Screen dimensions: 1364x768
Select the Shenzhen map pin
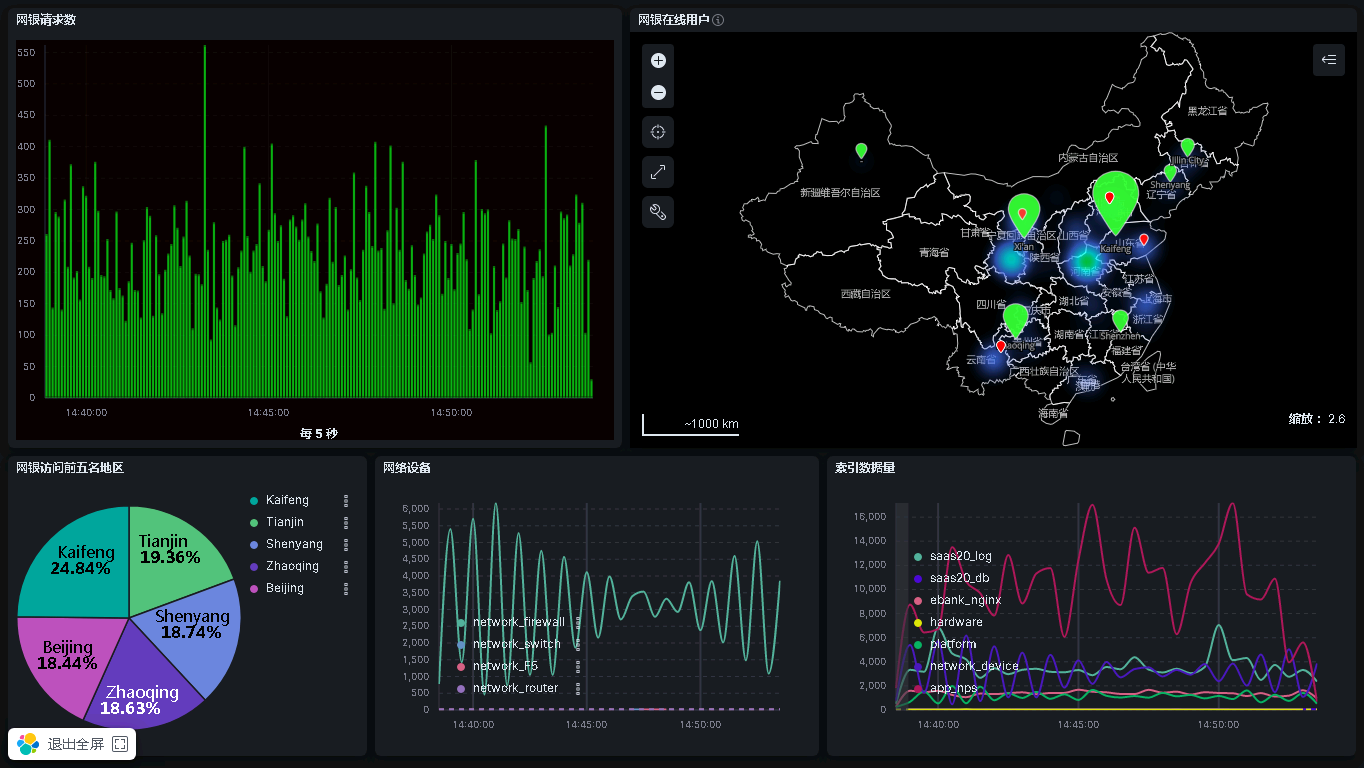tap(1121, 320)
